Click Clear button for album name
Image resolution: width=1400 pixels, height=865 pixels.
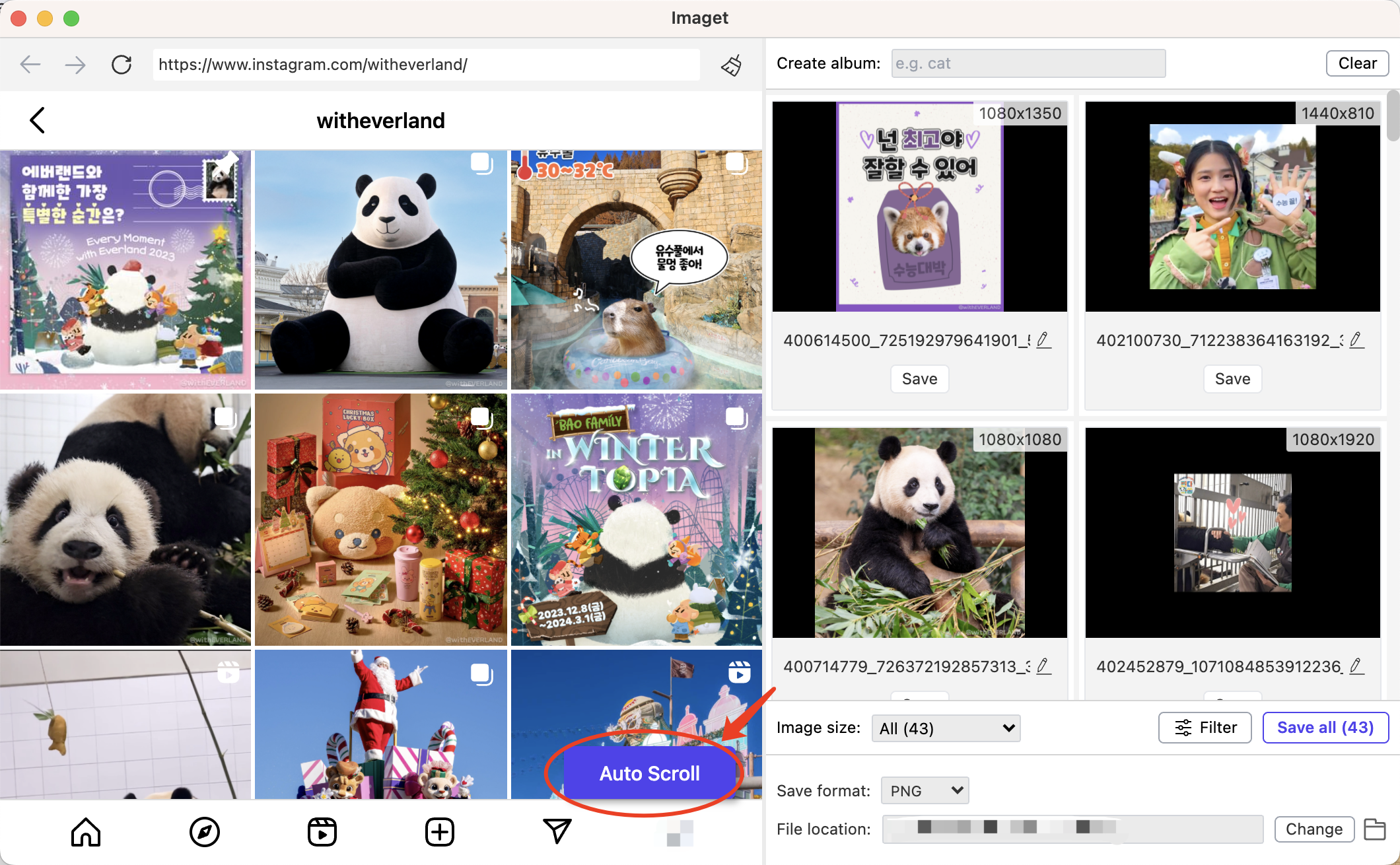[x=1357, y=63]
